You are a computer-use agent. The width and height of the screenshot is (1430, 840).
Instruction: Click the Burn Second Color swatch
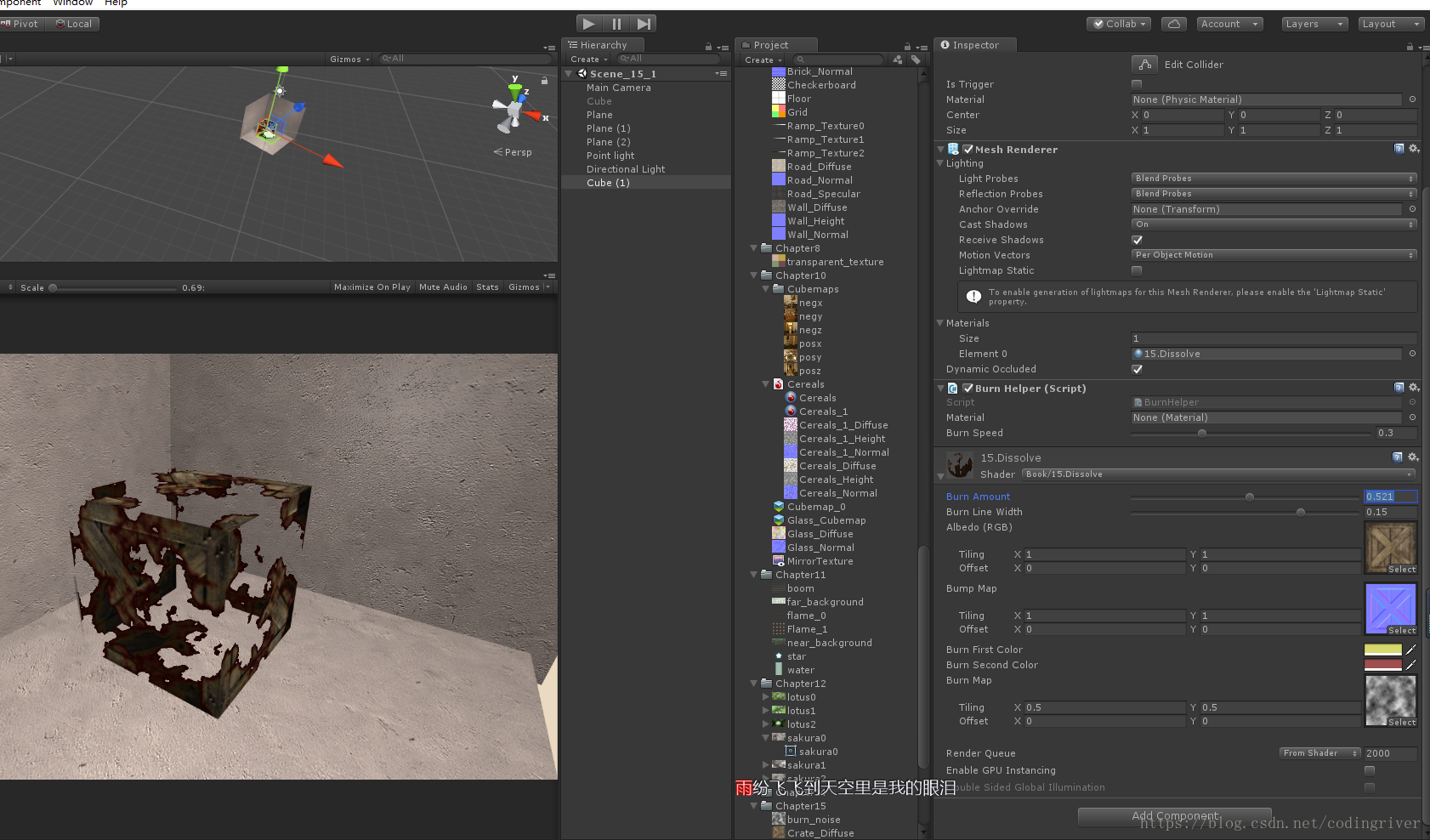(1383, 665)
